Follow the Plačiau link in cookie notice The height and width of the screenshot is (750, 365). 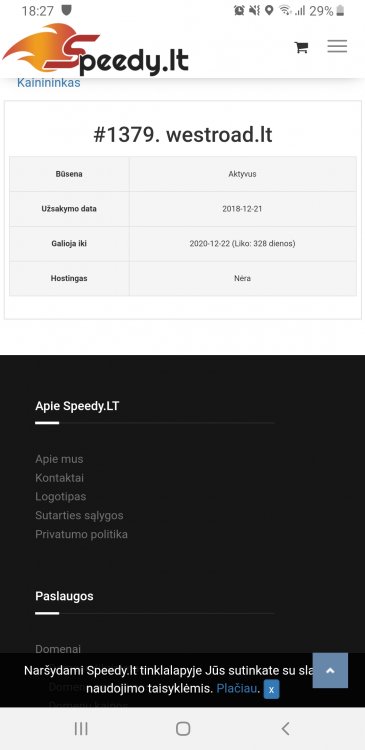click(x=237, y=689)
